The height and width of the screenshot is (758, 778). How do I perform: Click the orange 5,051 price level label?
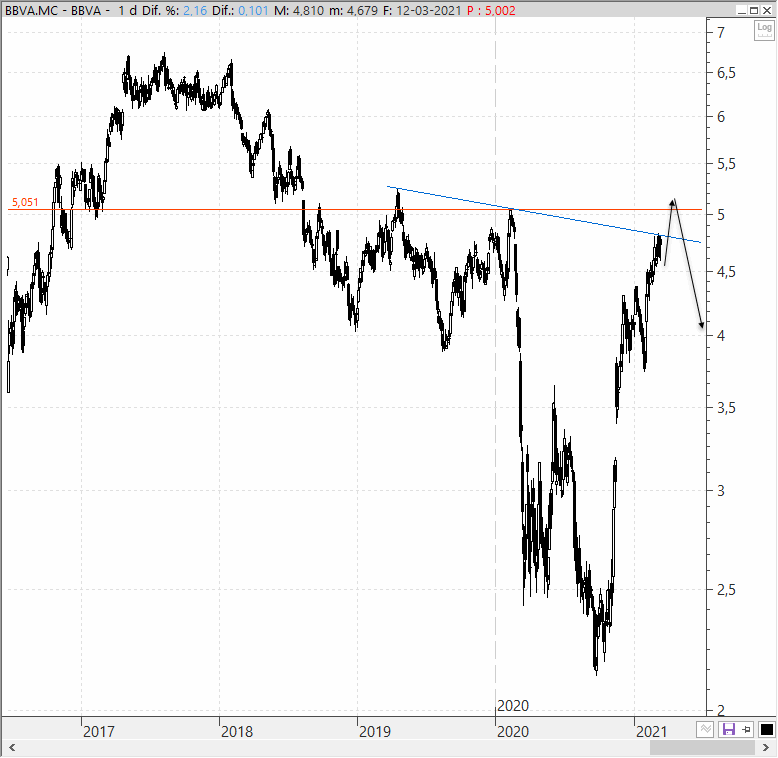[x=25, y=202]
